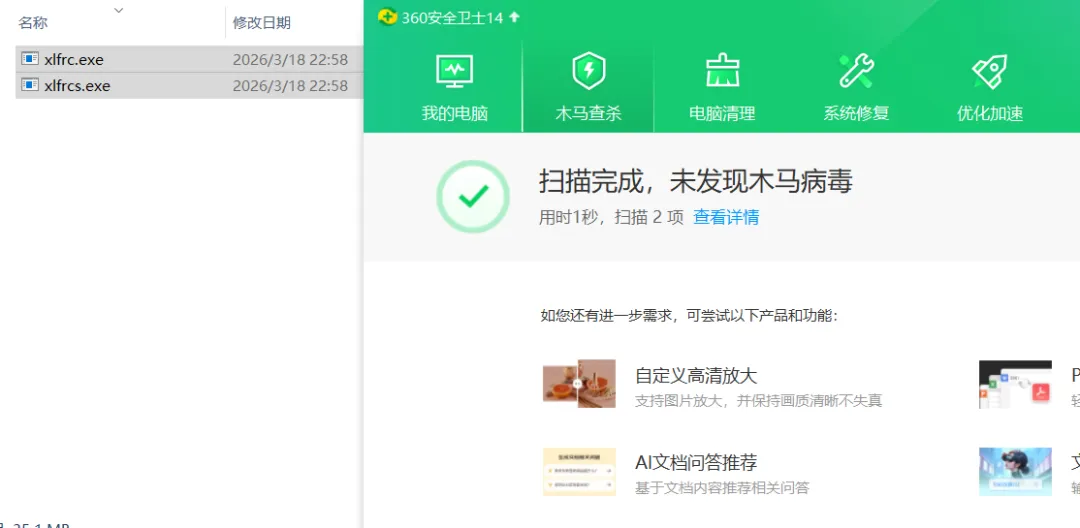Open the 查看详情 link
Viewport: 1080px width, 528px height.
tap(726, 218)
